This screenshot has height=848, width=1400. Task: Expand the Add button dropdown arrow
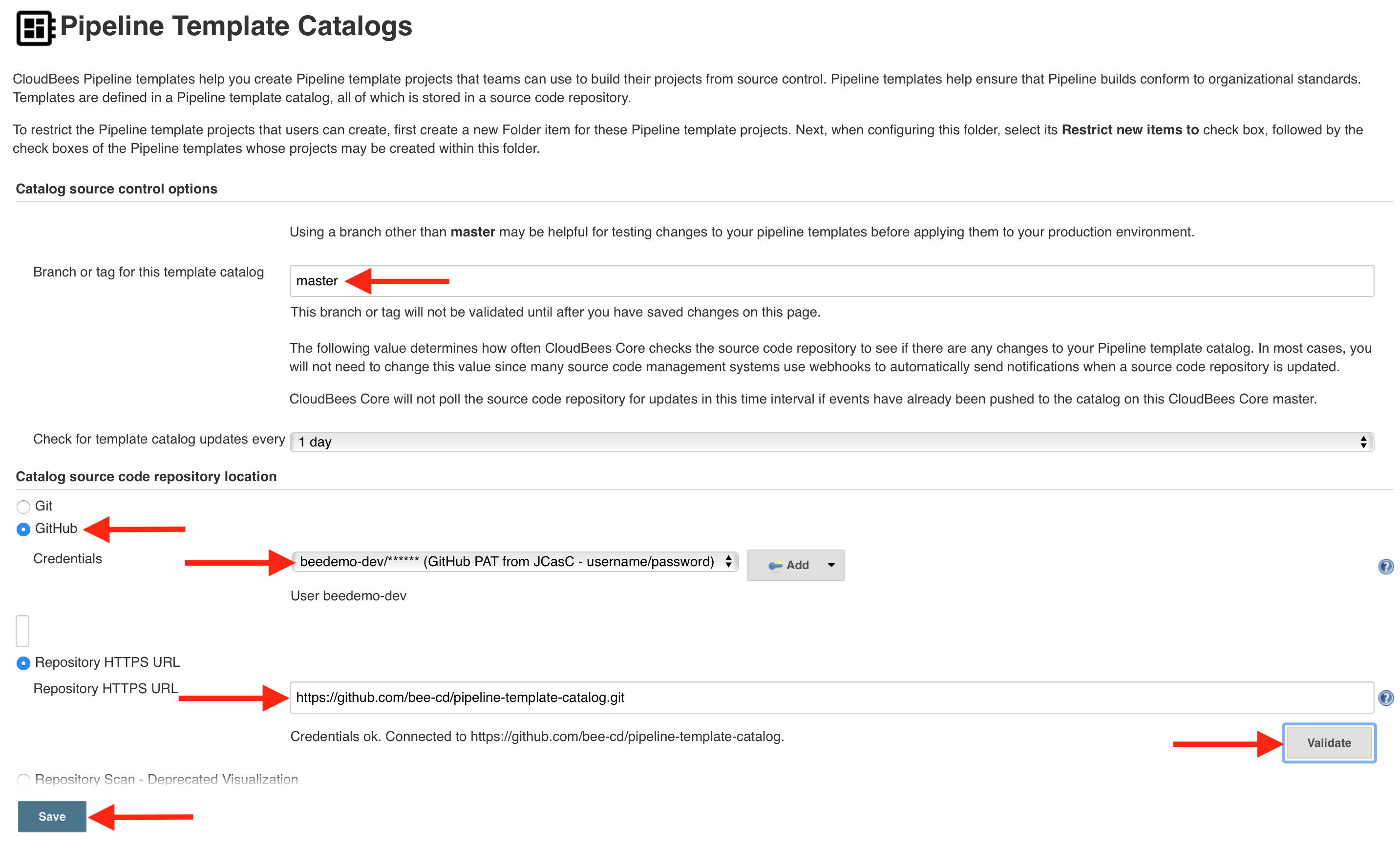coord(831,565)
